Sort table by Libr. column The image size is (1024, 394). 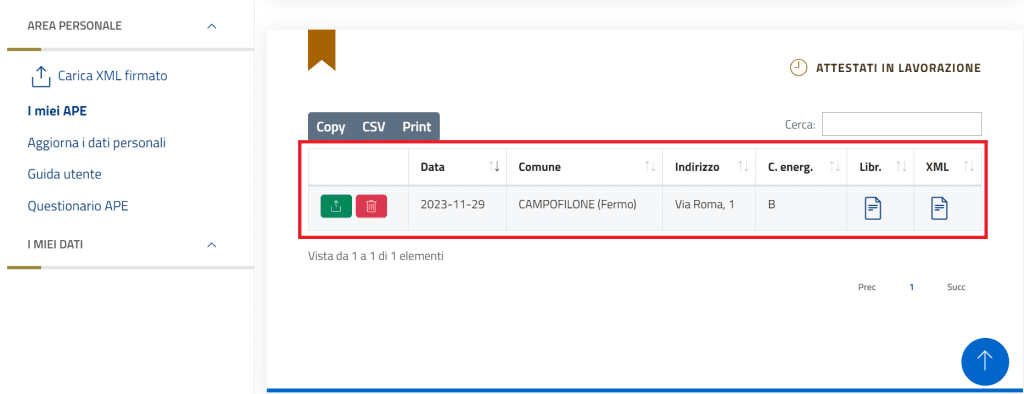coord(880,167)
